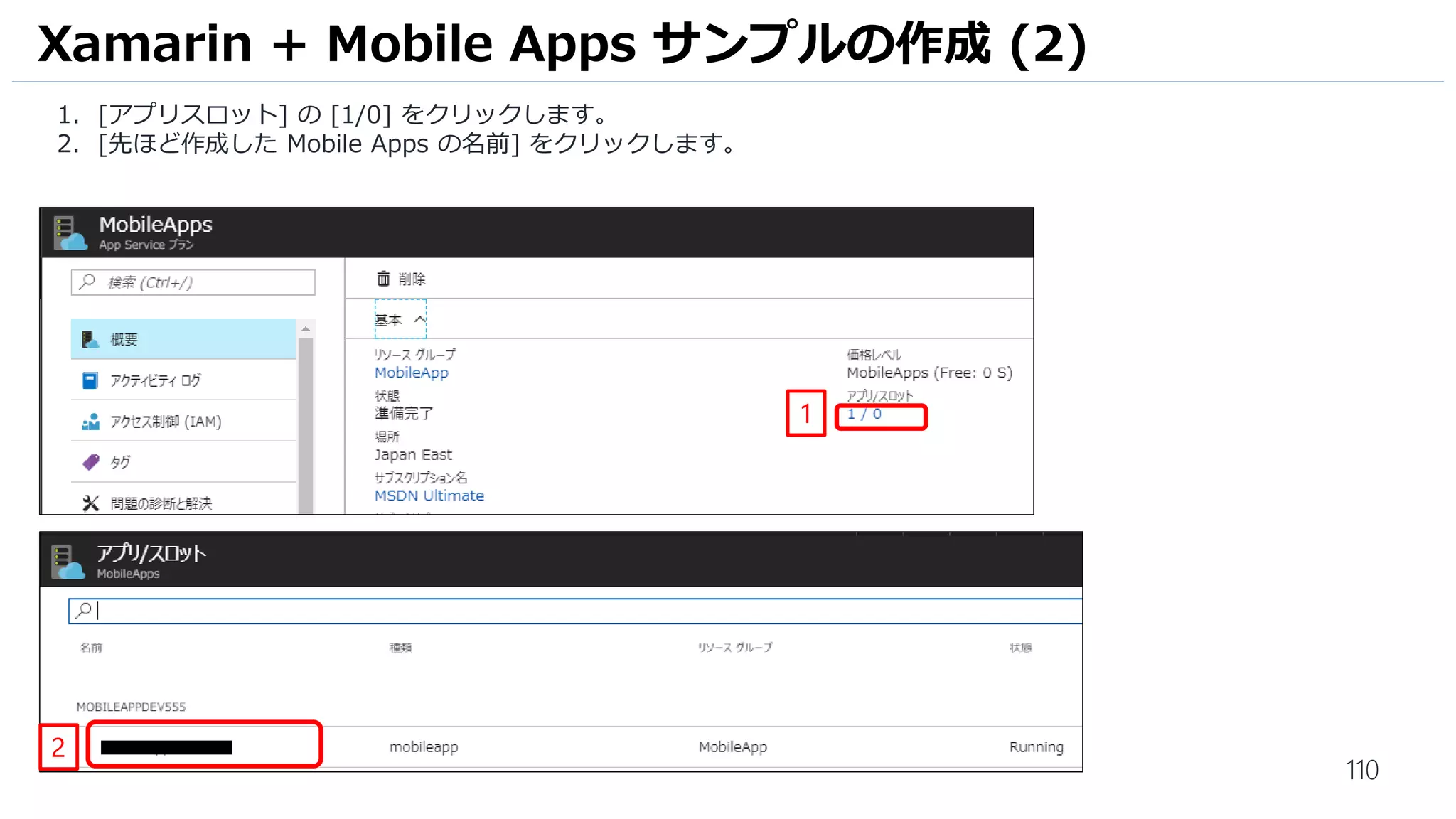The image size is (1456, 819).
Task: Collapse the 基本 essentials section
Action: click(x=400, y=319)
